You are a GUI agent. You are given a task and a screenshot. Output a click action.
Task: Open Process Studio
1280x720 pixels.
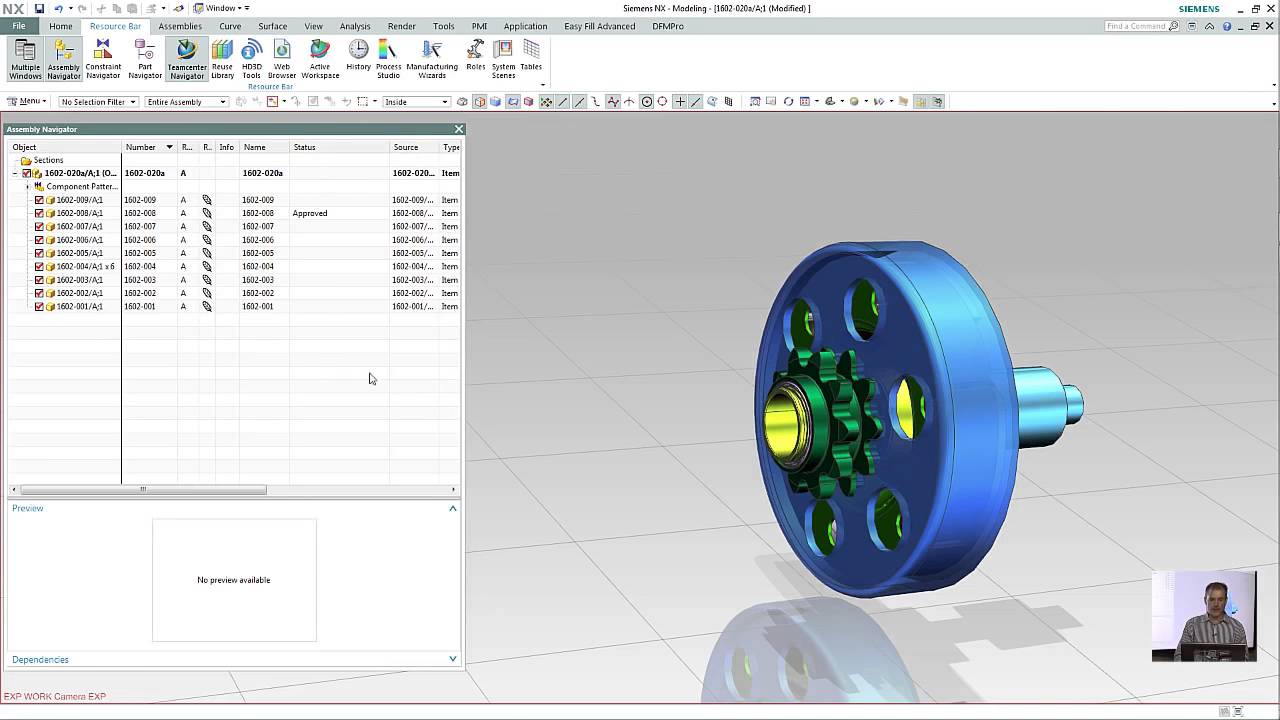388,60
